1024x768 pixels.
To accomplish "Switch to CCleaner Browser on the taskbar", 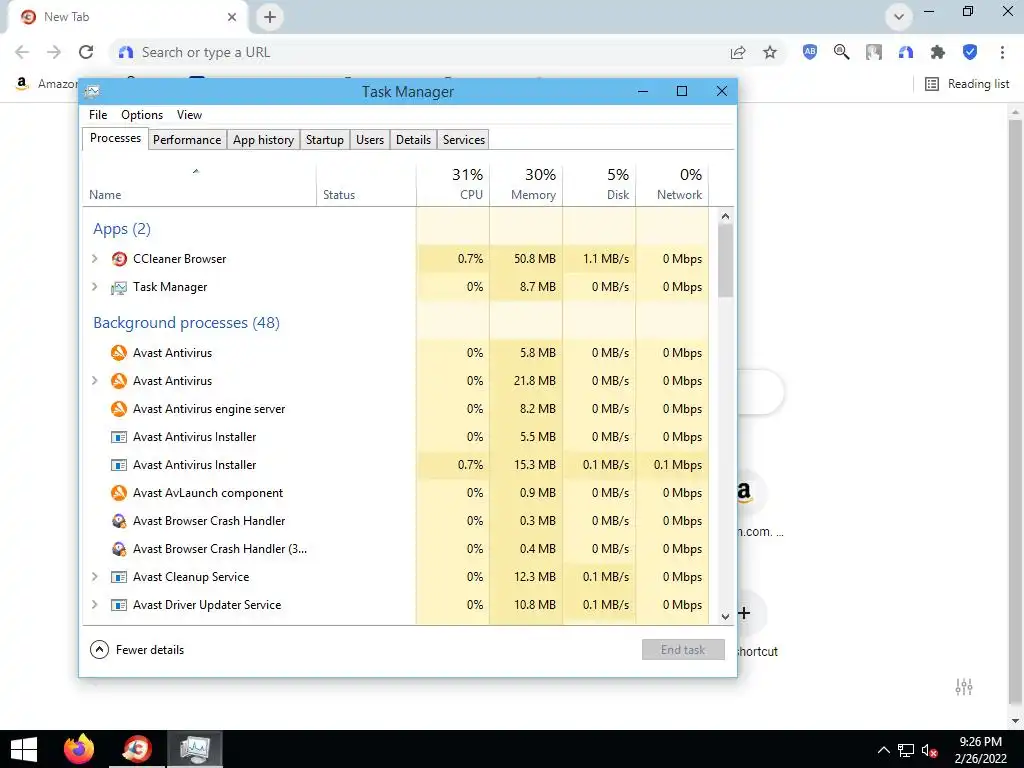I will coord(137,749).
